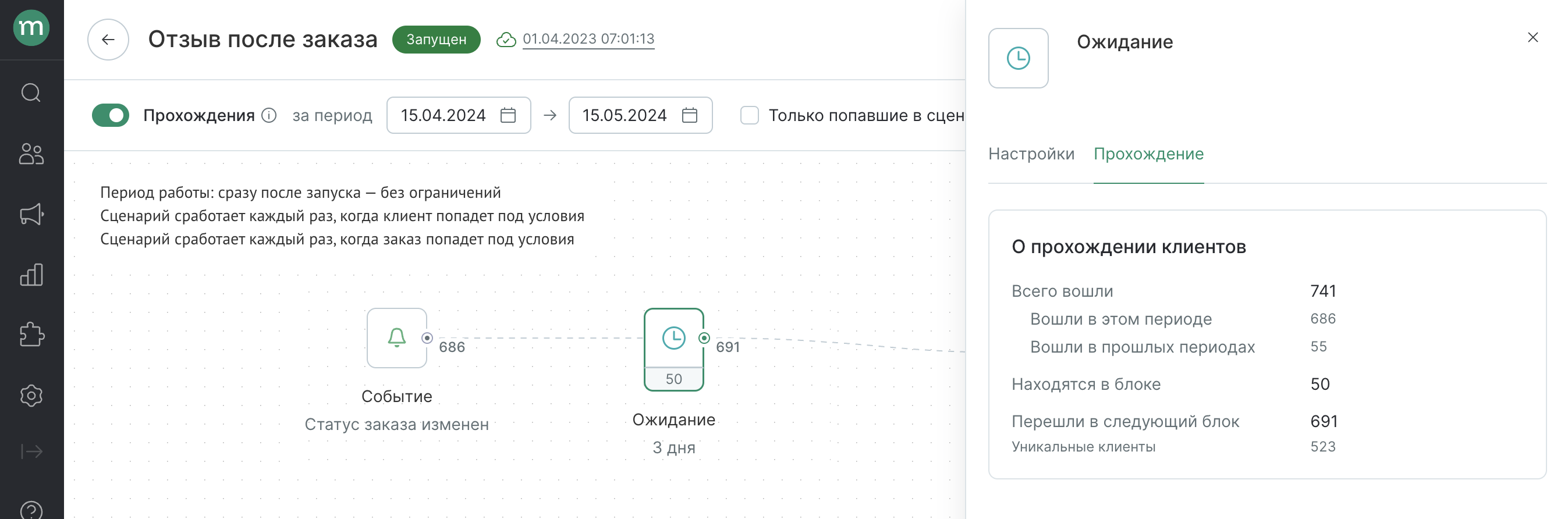Click the '691' count after the Ожидание block
The height and width of the screenshot is (519, 1568).
[728, 347]
